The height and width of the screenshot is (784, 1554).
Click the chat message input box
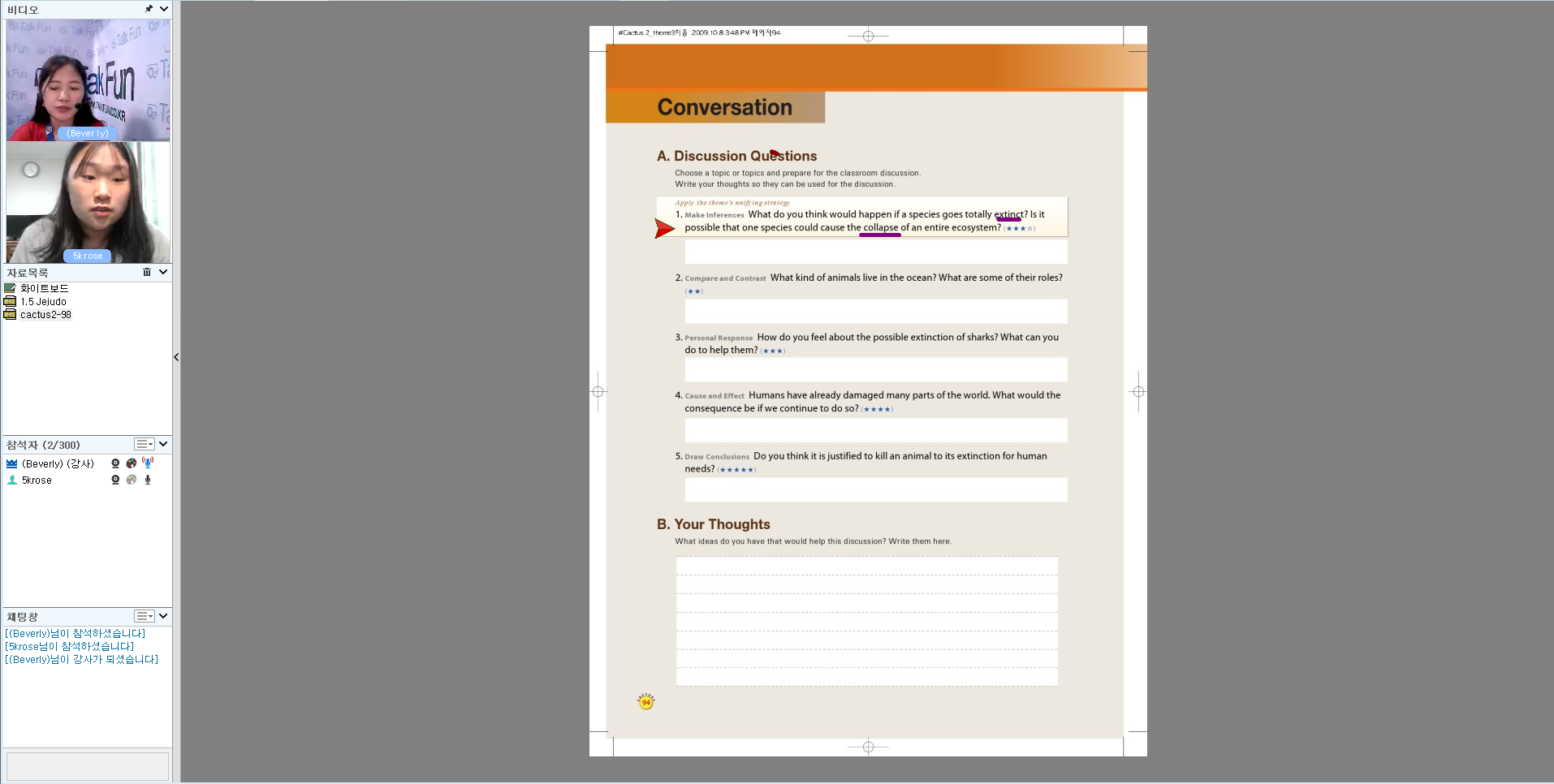[88, 766]
